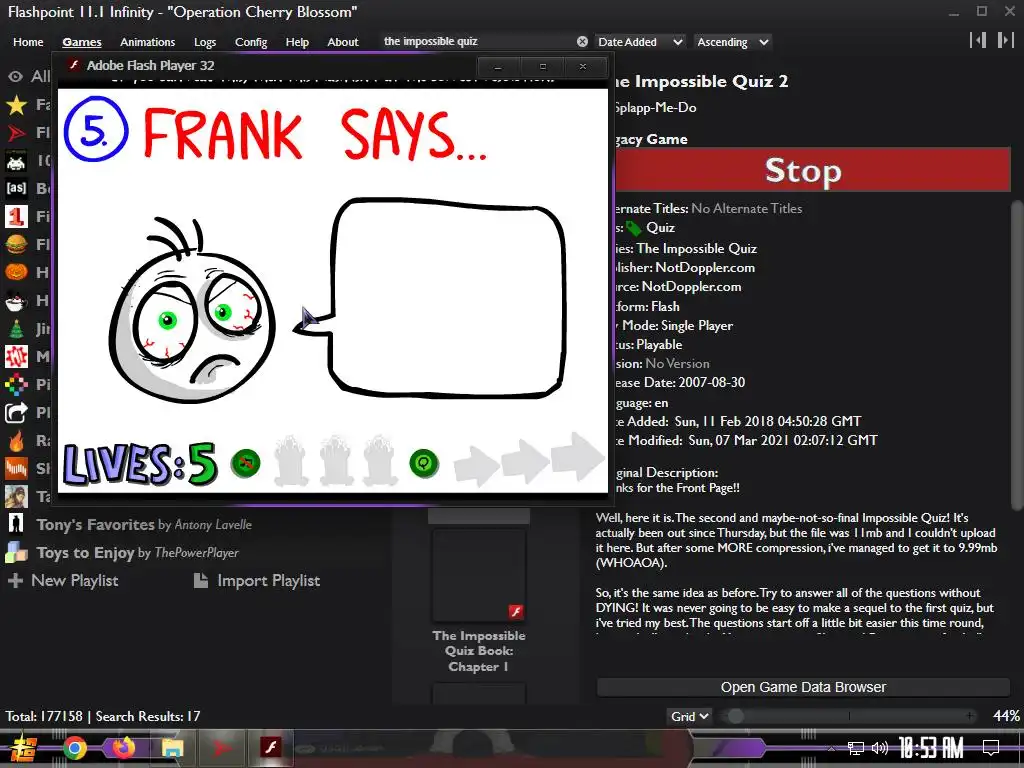
Task: Toggle the right sidebar collapse icon
Action: point(1006,40)
